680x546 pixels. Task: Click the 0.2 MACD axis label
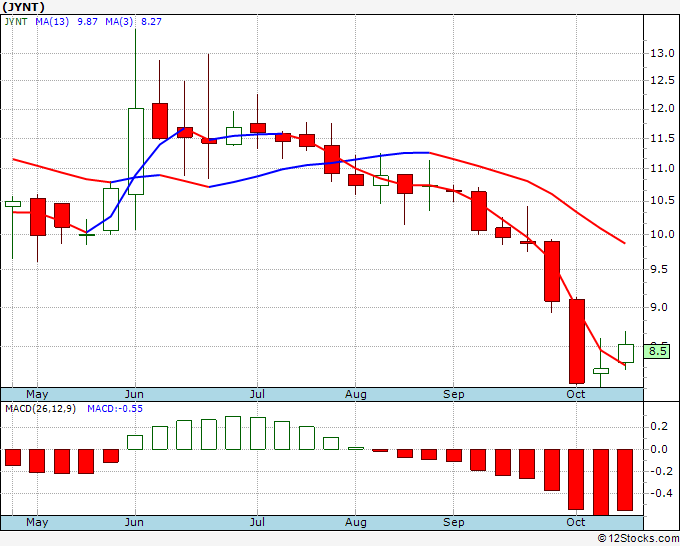pyautogui.click(x=659, y=427)
